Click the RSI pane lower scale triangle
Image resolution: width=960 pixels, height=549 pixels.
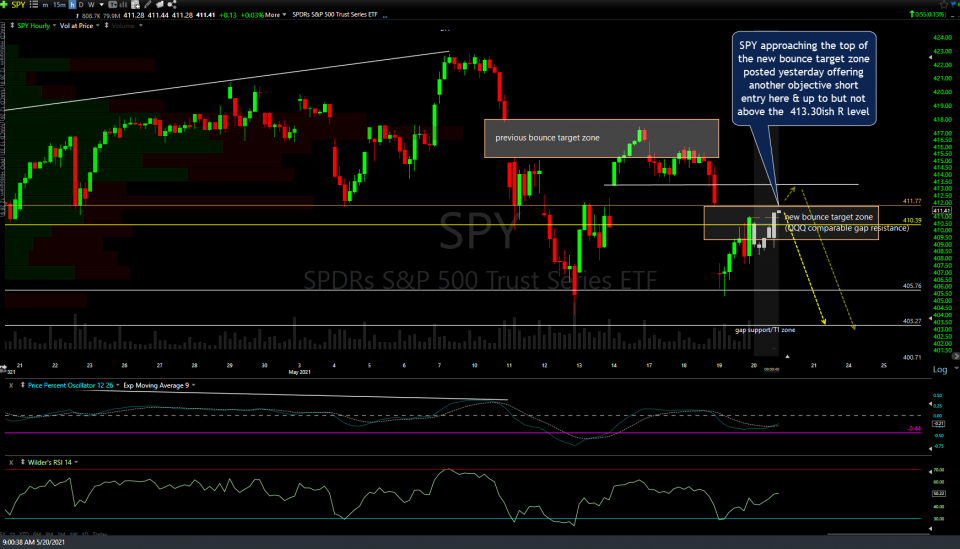[x=931, y=528]
